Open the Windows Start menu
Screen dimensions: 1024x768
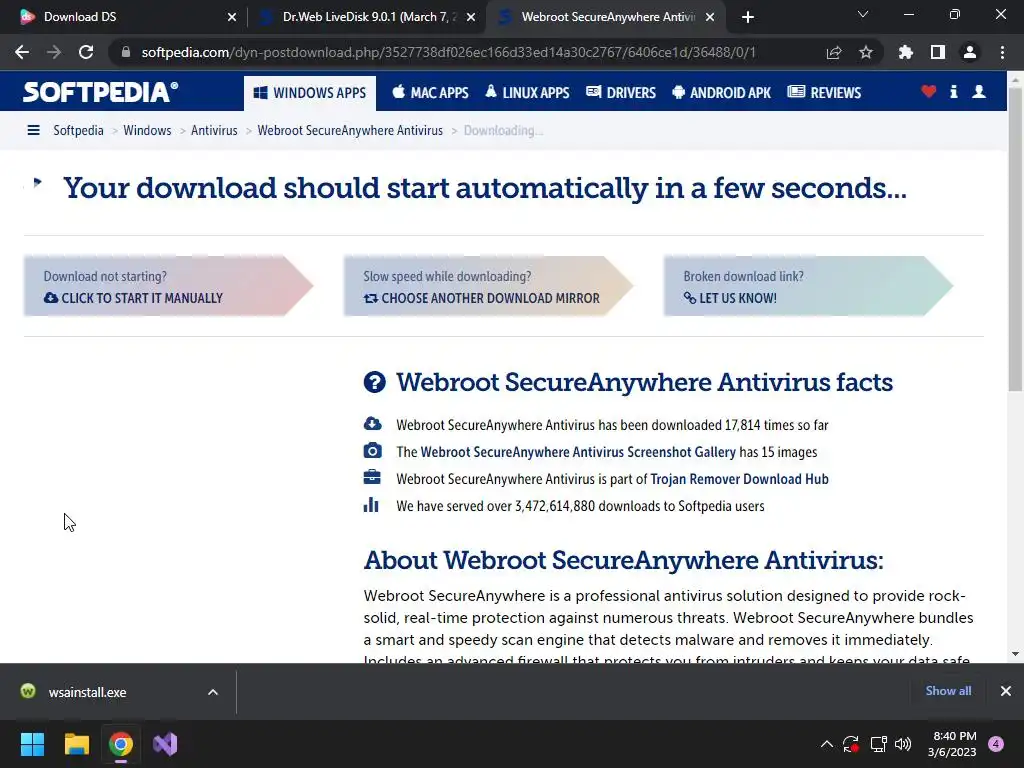point(32,744)
